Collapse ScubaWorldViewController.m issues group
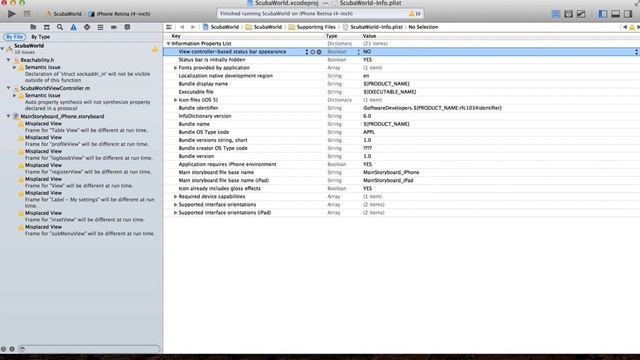The image size is (640, 360). click(x=9, y=88)
